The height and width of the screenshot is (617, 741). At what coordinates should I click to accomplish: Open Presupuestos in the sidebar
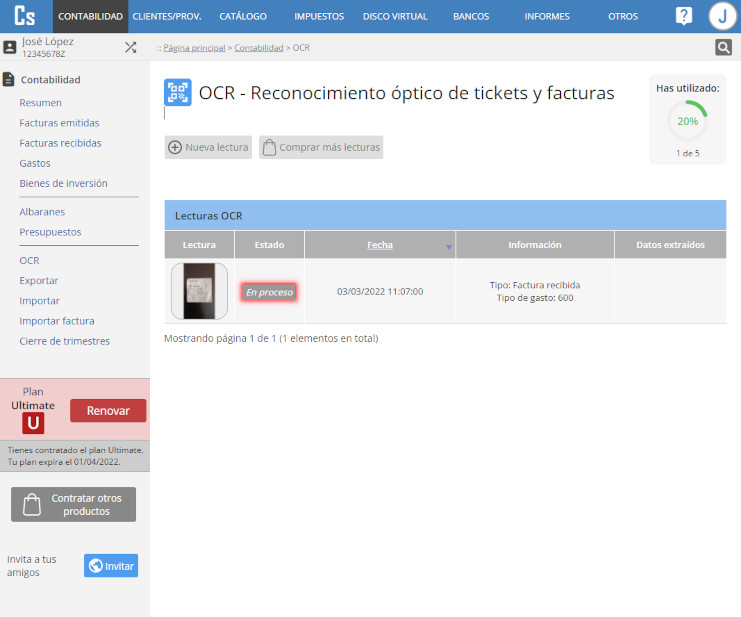(x=50, y=232)
